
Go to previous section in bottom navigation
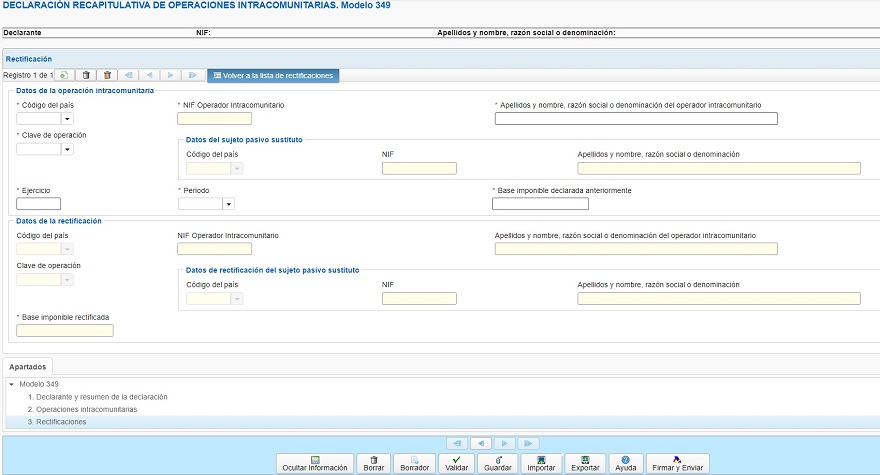(481, 444)
